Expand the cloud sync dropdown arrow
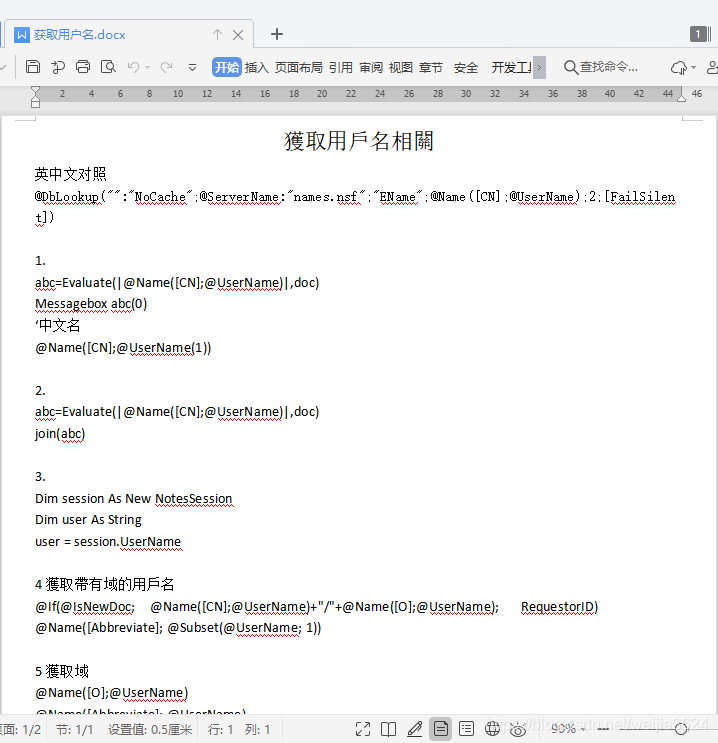 pyautogui.click(x=693, y=68)
